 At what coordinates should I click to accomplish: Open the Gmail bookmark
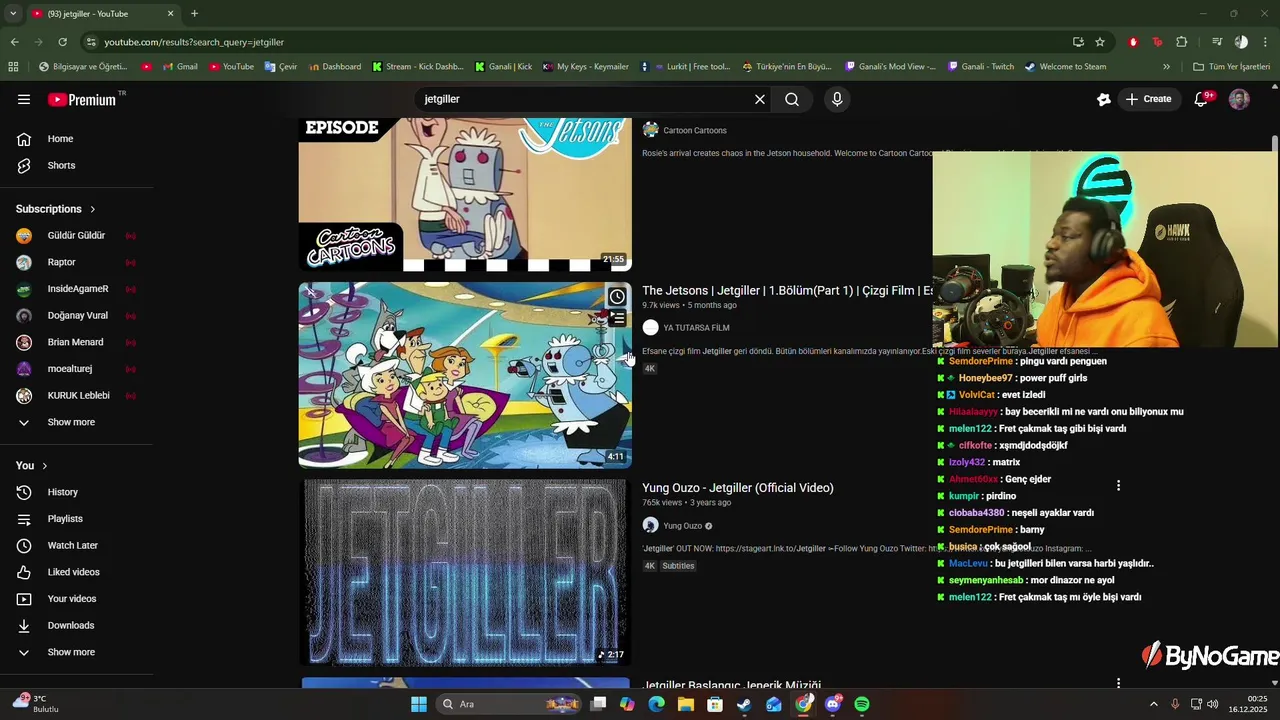coord(179,67)
